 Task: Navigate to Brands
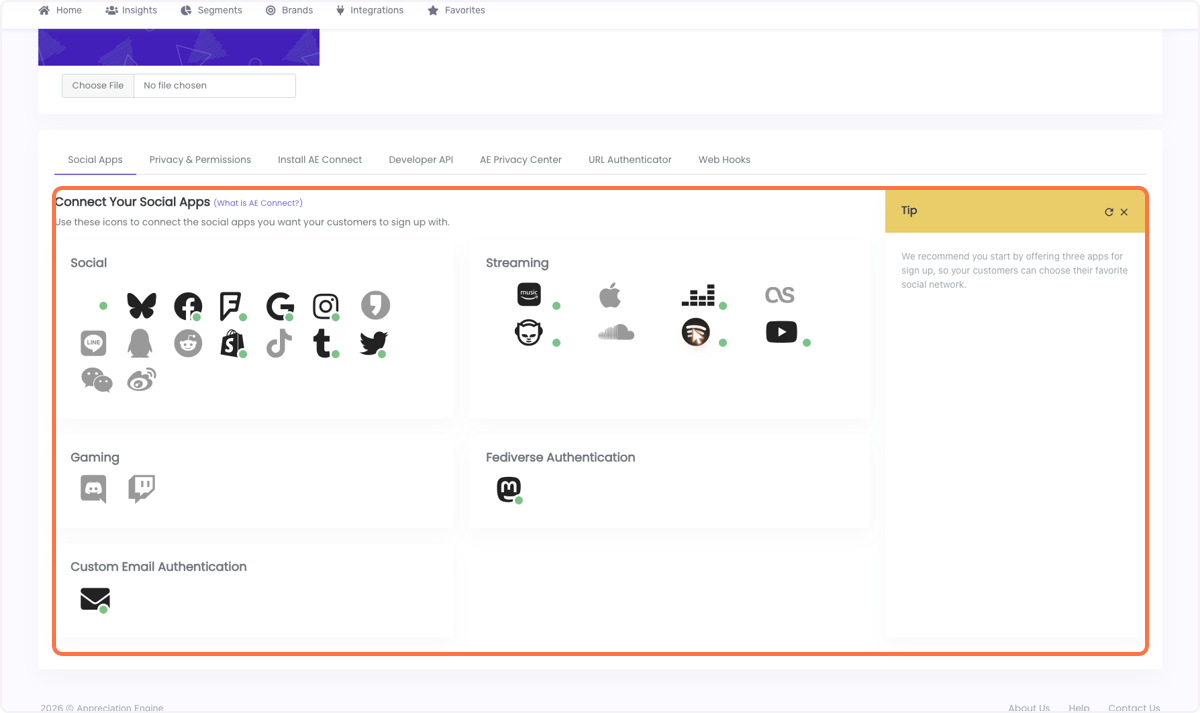(289, 10)
